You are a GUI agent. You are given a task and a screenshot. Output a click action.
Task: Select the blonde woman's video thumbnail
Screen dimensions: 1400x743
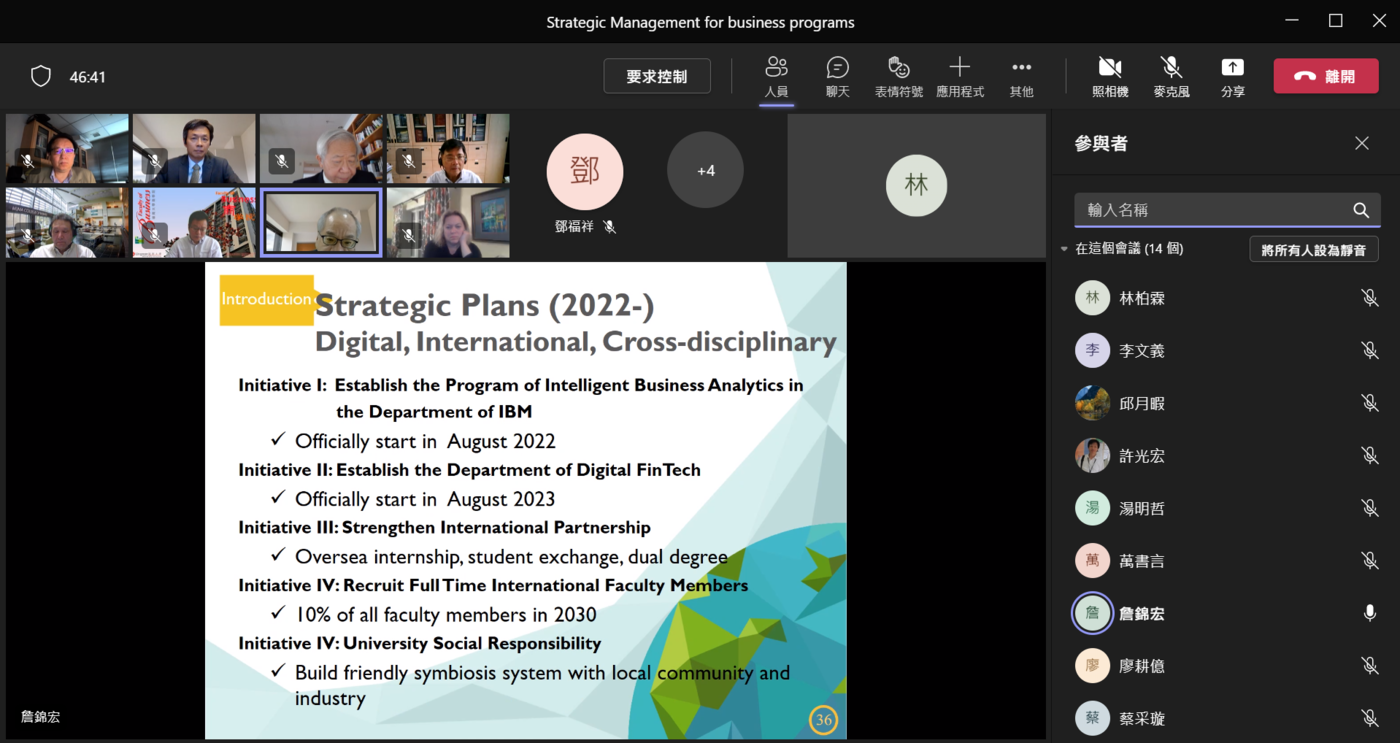(x=448, y=223)
